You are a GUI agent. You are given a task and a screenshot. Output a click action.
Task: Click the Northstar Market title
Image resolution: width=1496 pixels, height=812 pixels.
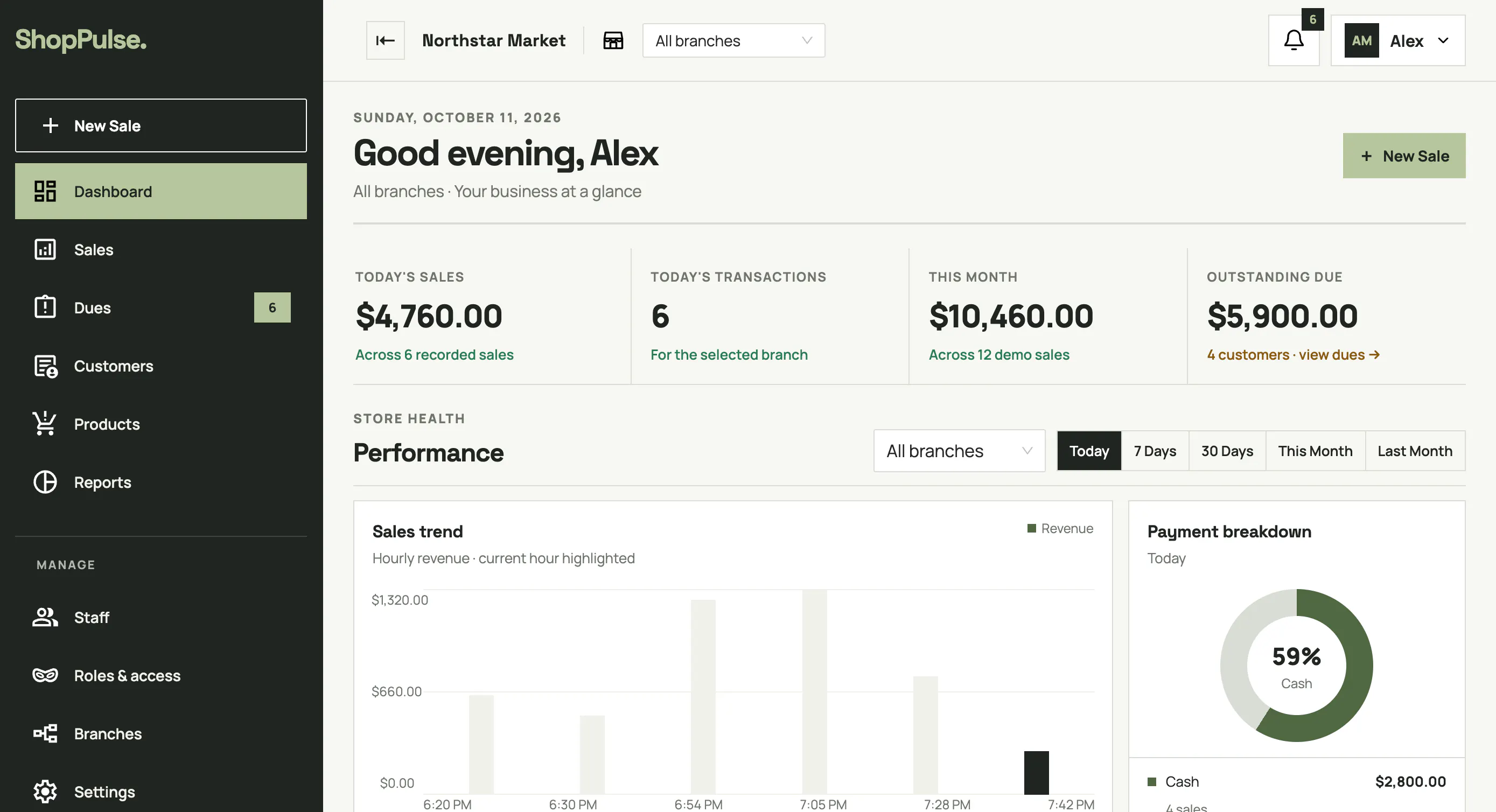494,40
